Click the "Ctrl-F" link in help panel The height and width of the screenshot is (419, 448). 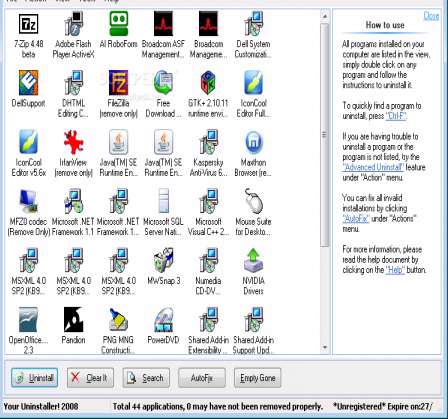click(396, 116)
